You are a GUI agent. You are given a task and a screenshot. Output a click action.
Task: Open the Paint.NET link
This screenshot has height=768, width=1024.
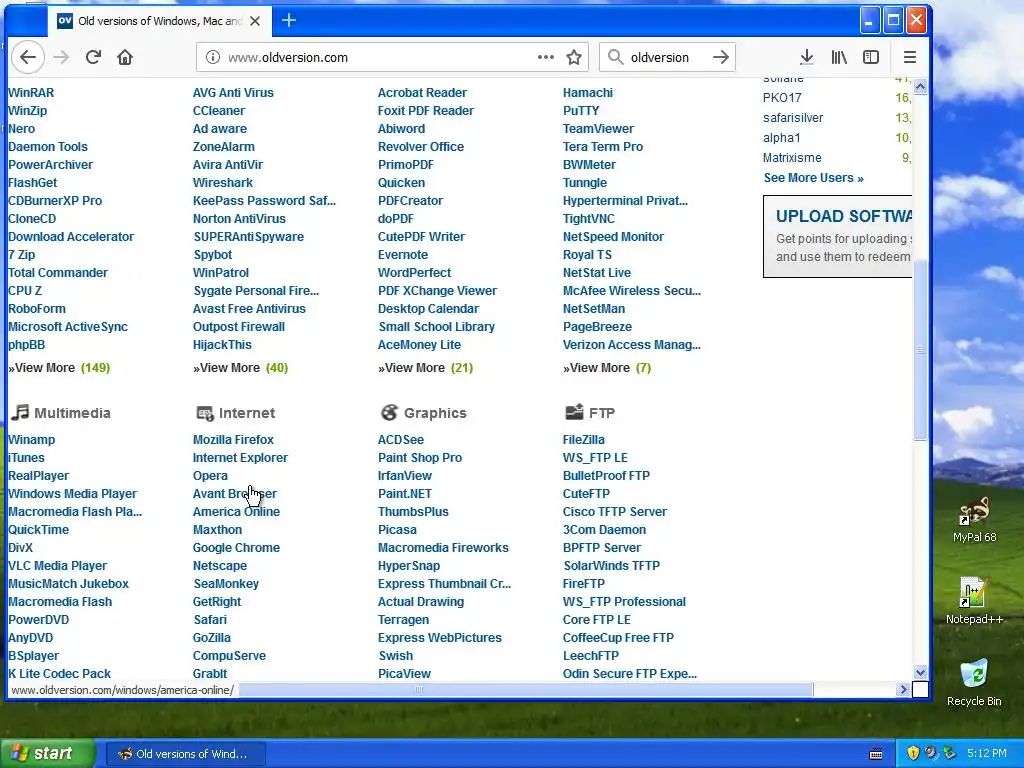coord(404,494)
